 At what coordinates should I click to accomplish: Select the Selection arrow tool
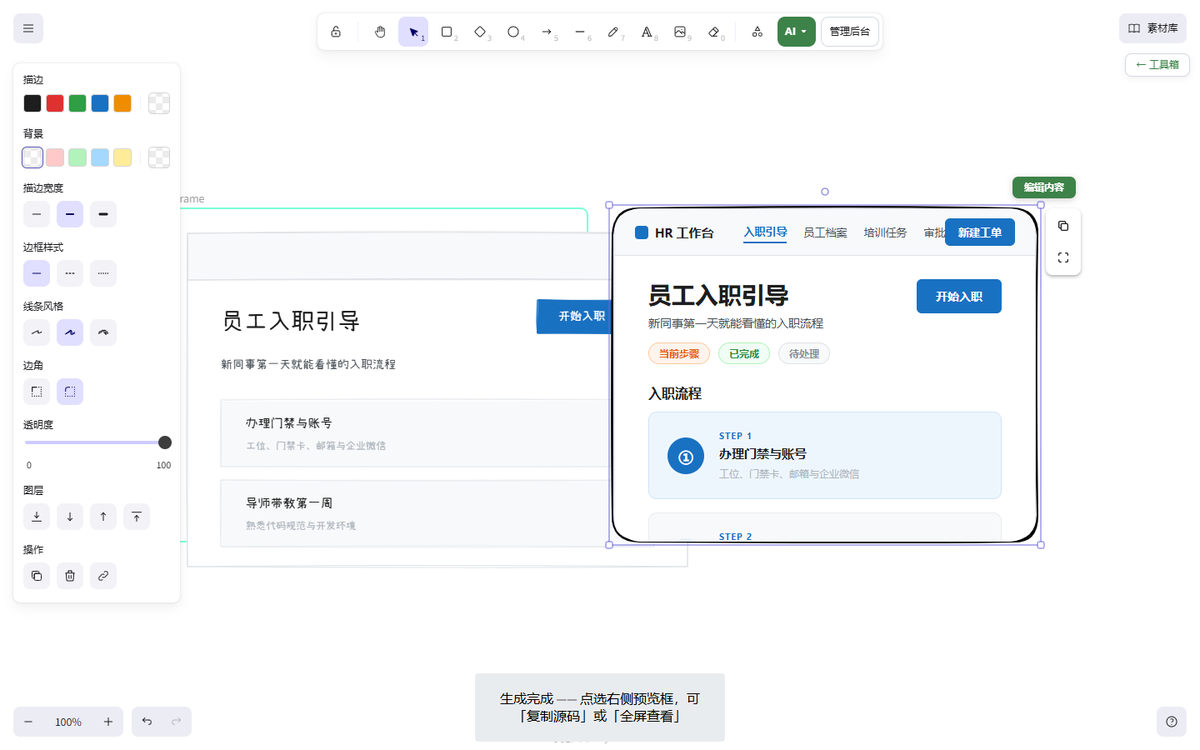point(414,32)
